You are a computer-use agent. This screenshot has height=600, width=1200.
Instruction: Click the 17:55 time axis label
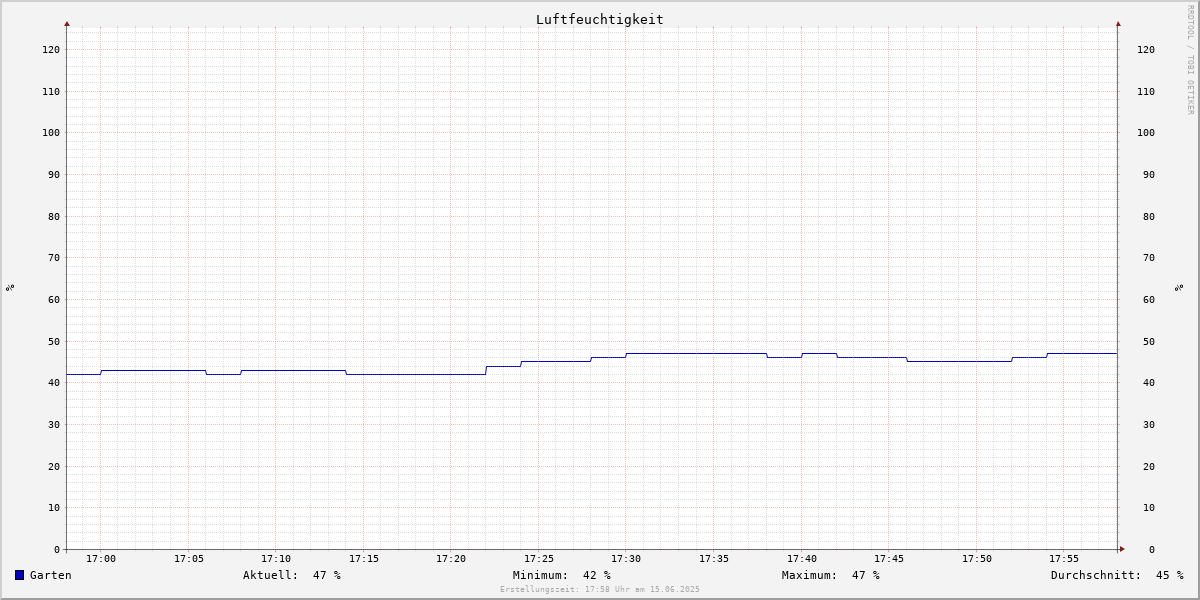pos(1064,559)
